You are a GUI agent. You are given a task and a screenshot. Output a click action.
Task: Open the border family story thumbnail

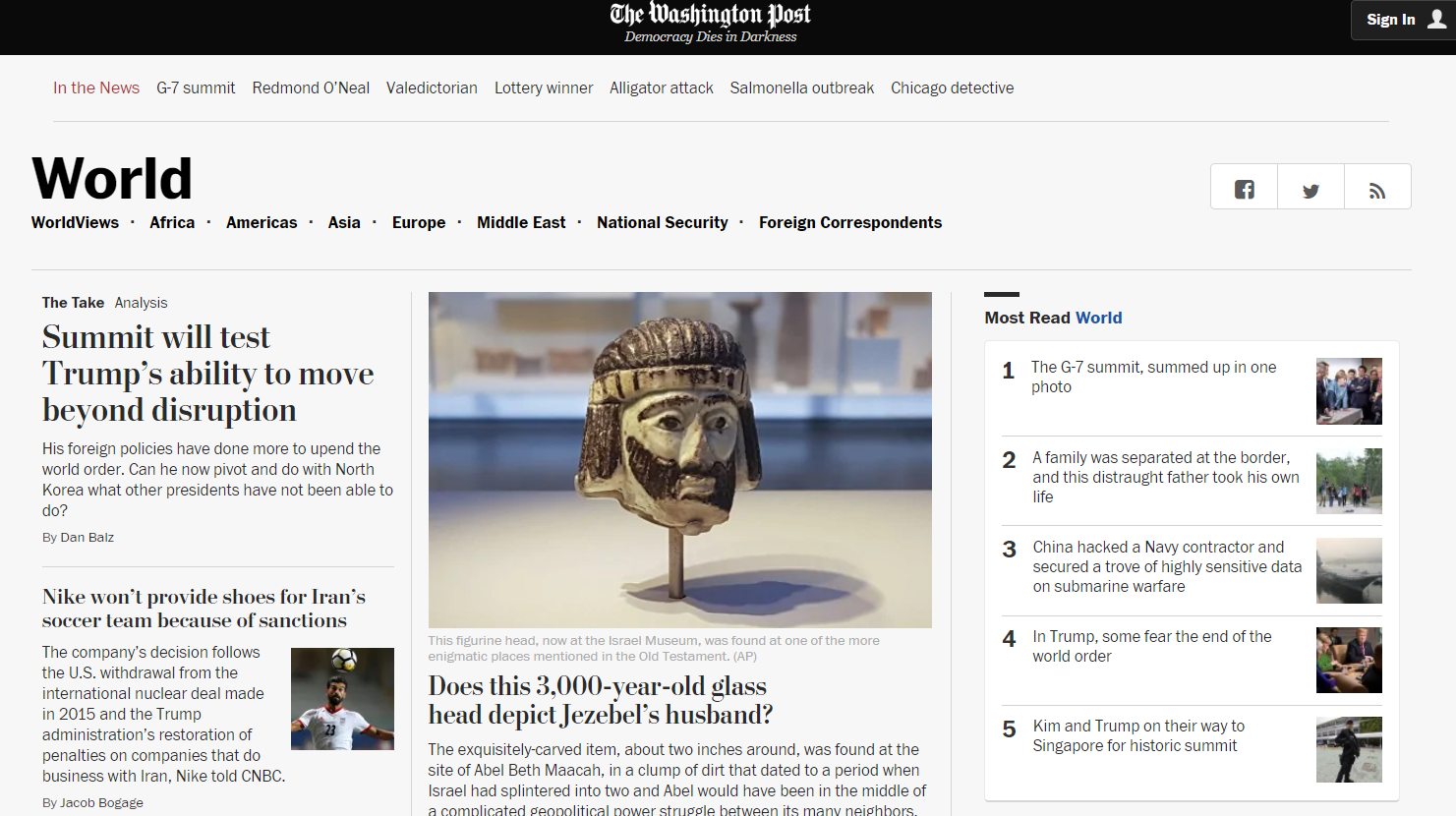pos(1349,481)
